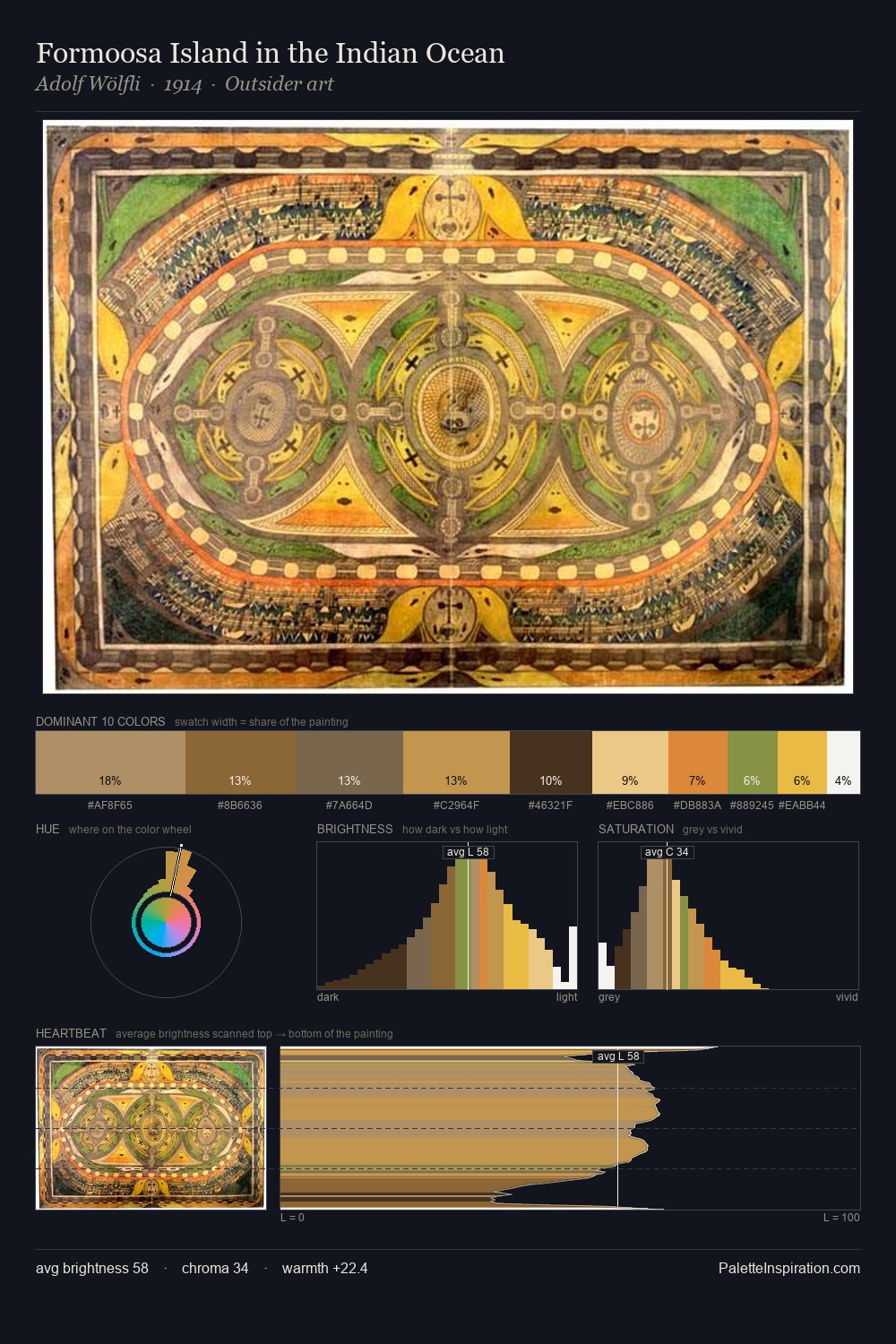Choose the 13% ochre swatch above #C2964F
The height and width of the screenshot is (1344, 896).
456,762
